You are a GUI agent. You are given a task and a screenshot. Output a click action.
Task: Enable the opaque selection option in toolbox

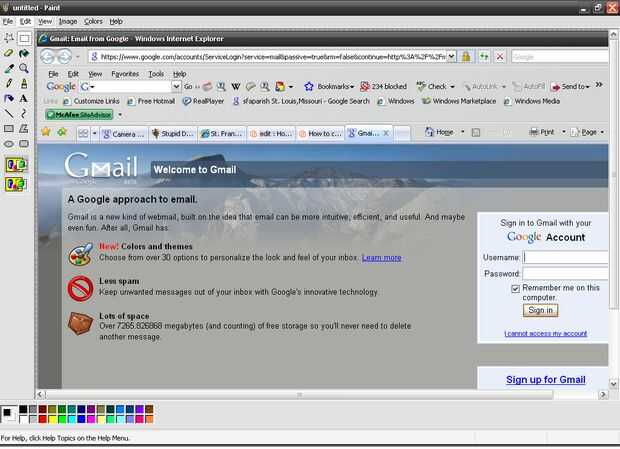click(16, 165)
